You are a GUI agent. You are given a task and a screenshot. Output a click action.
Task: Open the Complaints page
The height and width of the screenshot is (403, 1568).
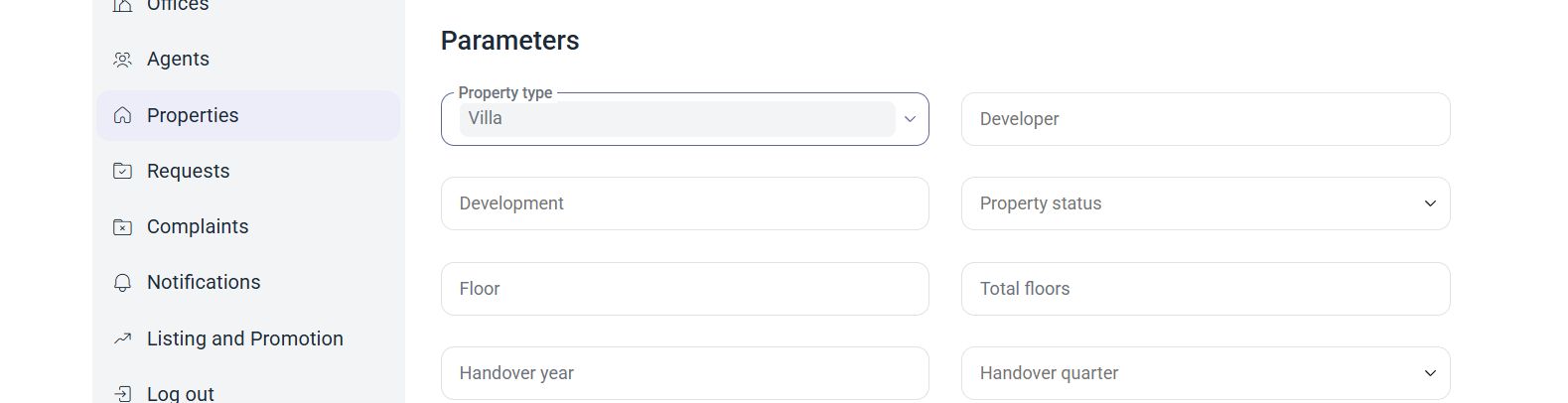[x=248, y=227]
